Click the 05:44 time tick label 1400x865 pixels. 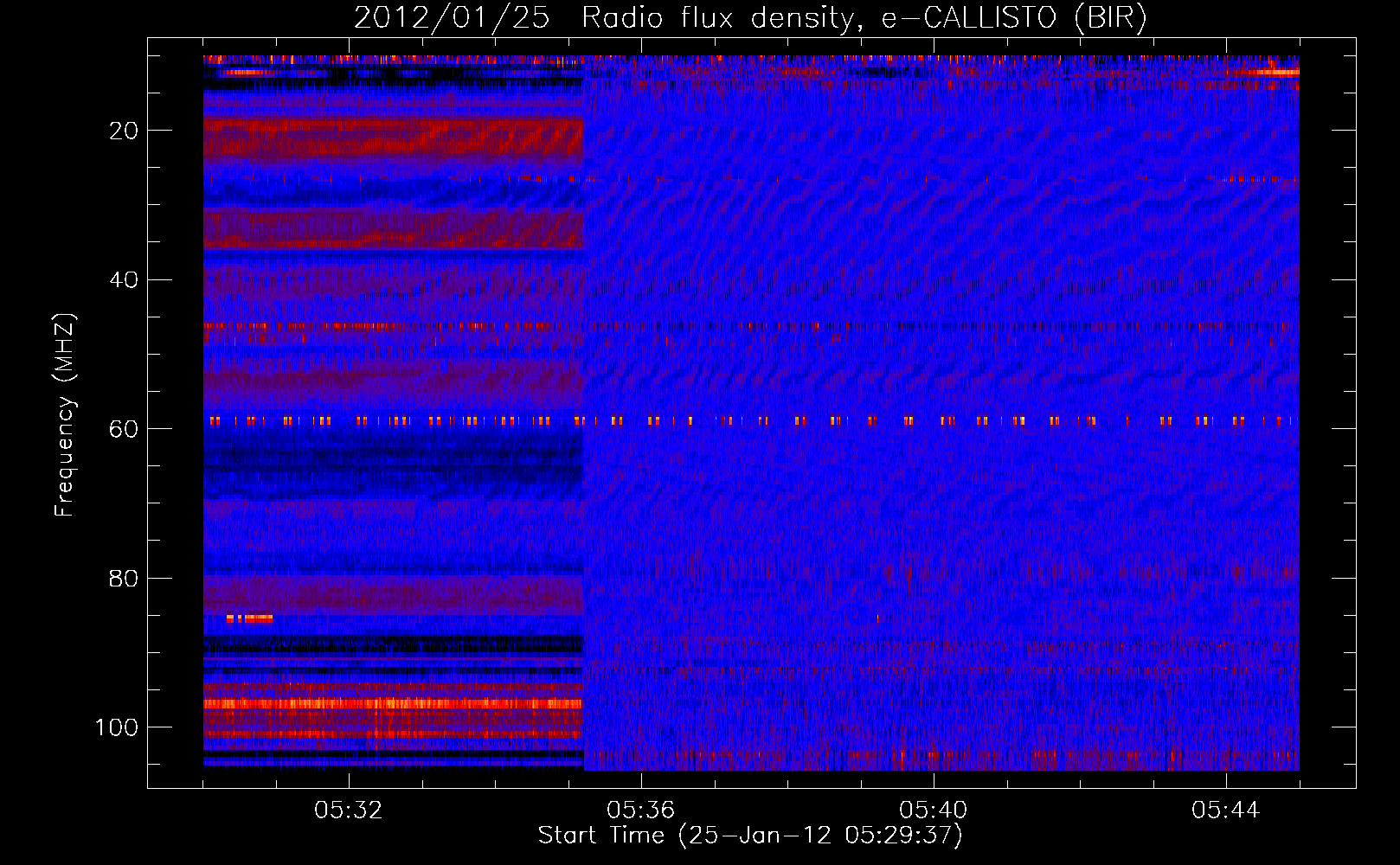coord(1225,811)
